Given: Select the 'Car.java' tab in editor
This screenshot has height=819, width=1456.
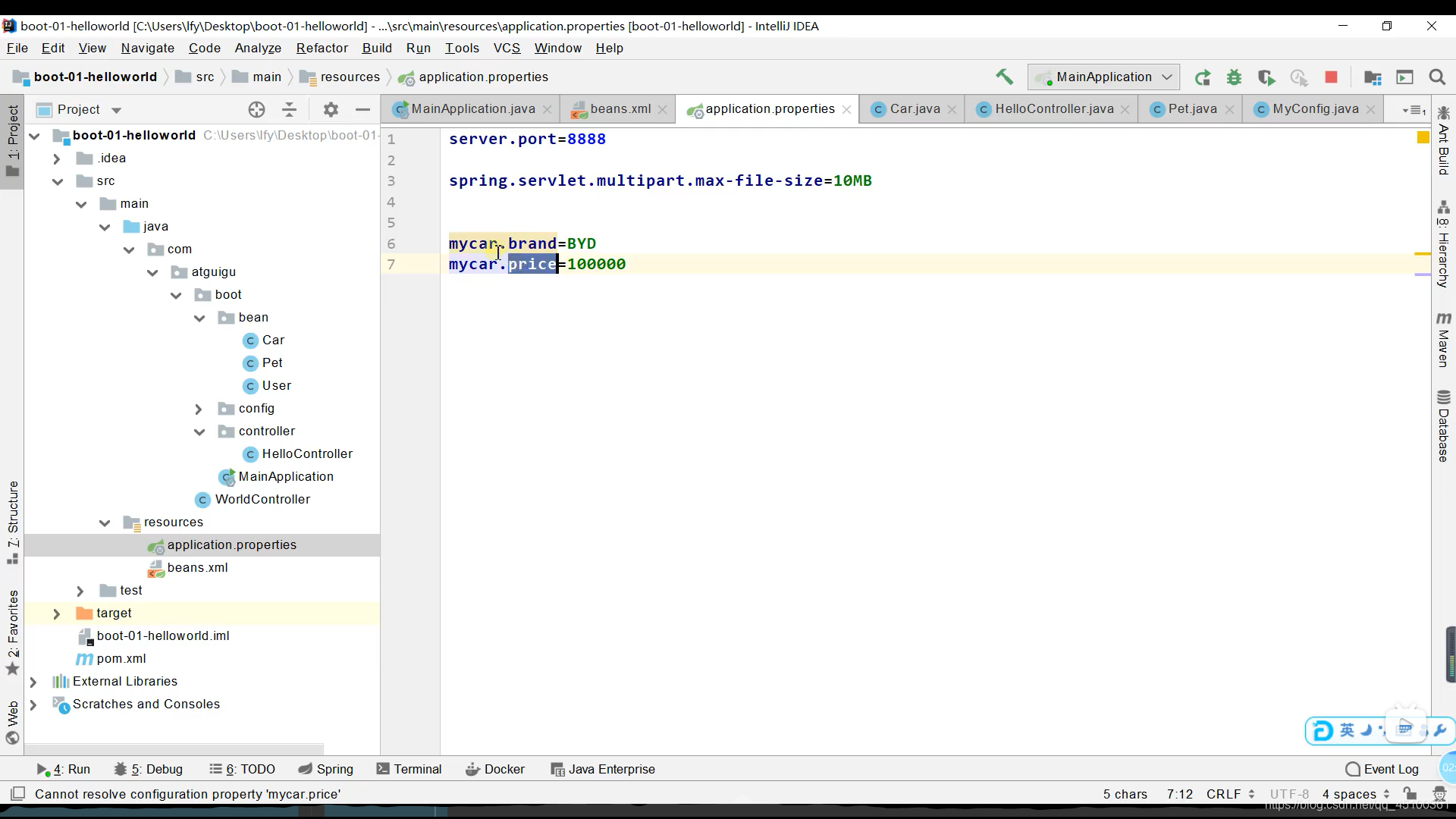Looking at the screenshot, I should (907, 108).
